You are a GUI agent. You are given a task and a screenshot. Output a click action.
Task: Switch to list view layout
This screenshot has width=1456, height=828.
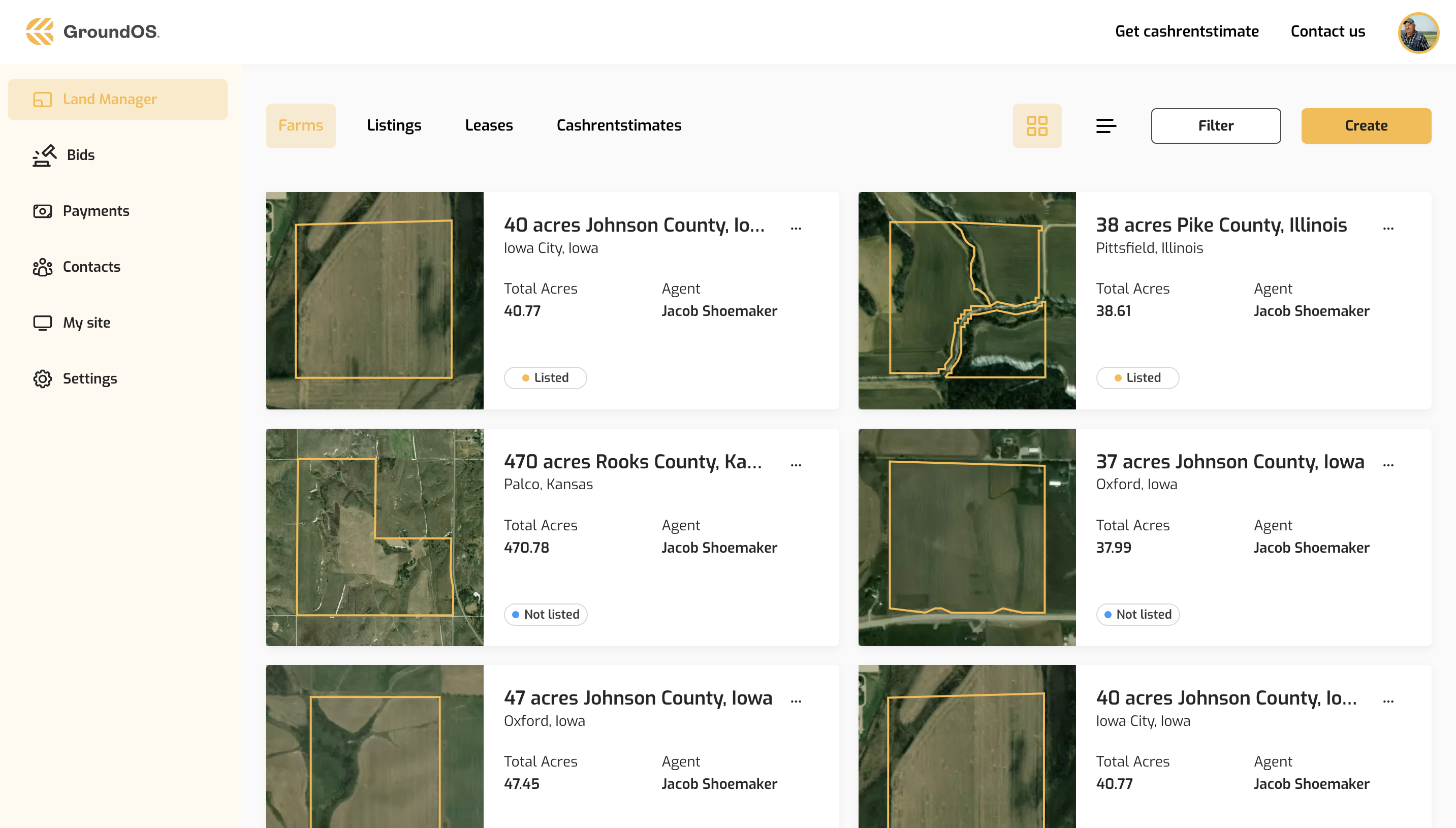(1105, 125)
